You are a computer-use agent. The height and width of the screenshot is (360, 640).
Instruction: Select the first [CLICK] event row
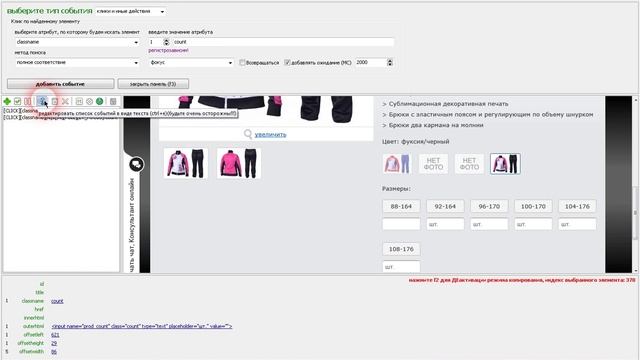21,111
